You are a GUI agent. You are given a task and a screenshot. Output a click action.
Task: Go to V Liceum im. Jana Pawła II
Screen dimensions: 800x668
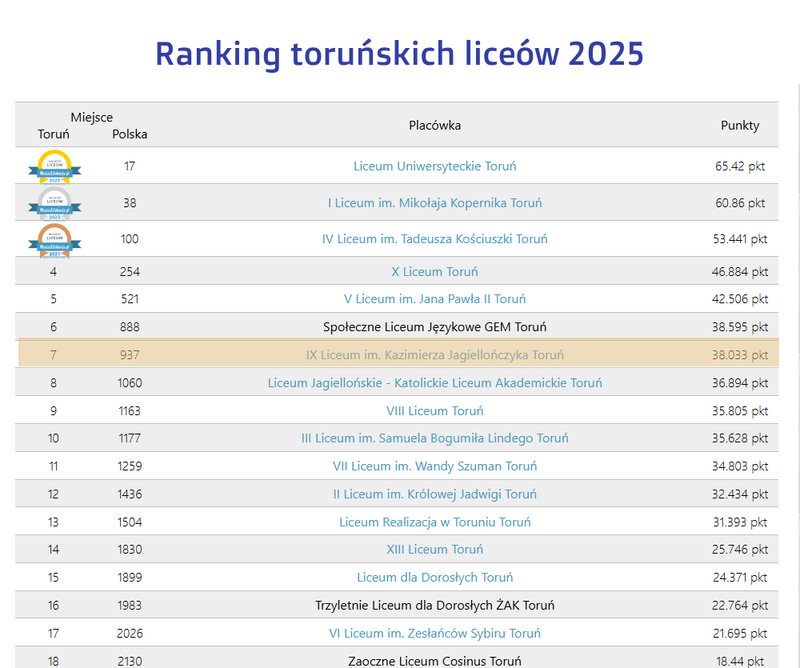pyautogui.click(x=435, y=299)
